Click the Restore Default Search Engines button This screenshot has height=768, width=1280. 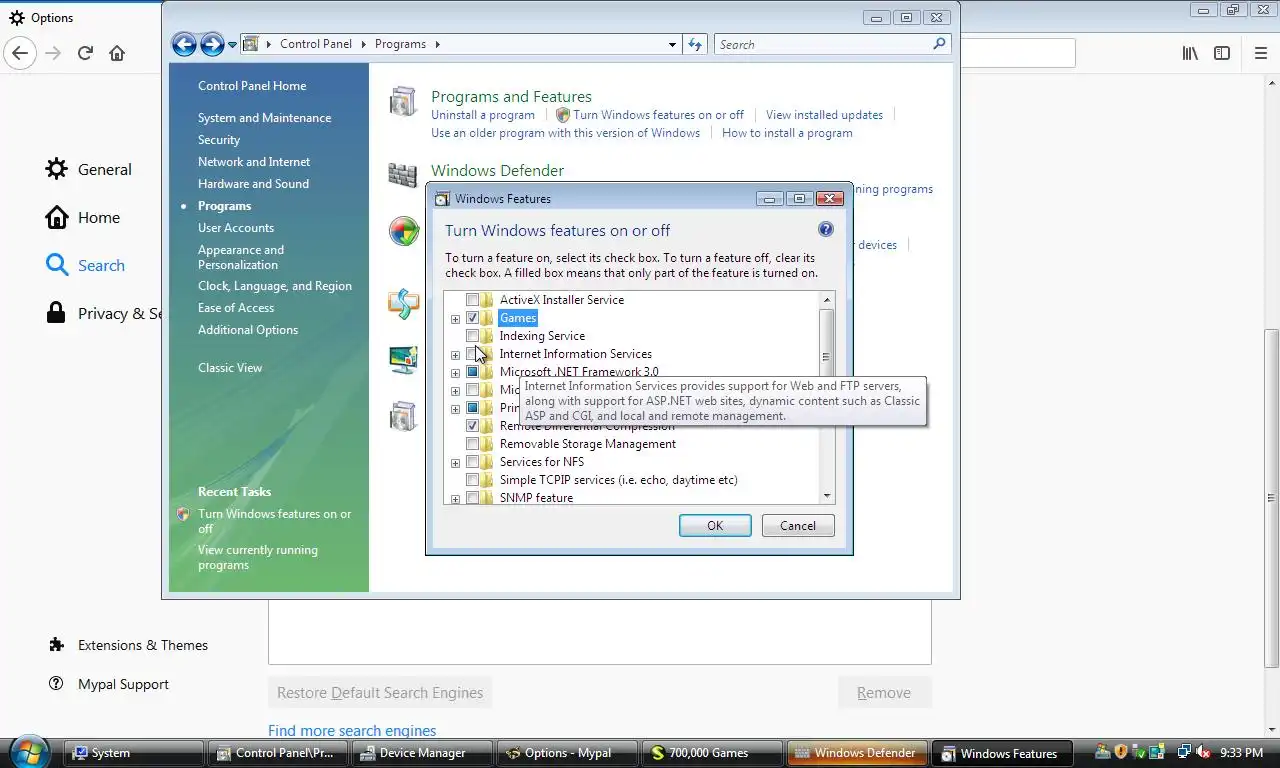[380, 693]
